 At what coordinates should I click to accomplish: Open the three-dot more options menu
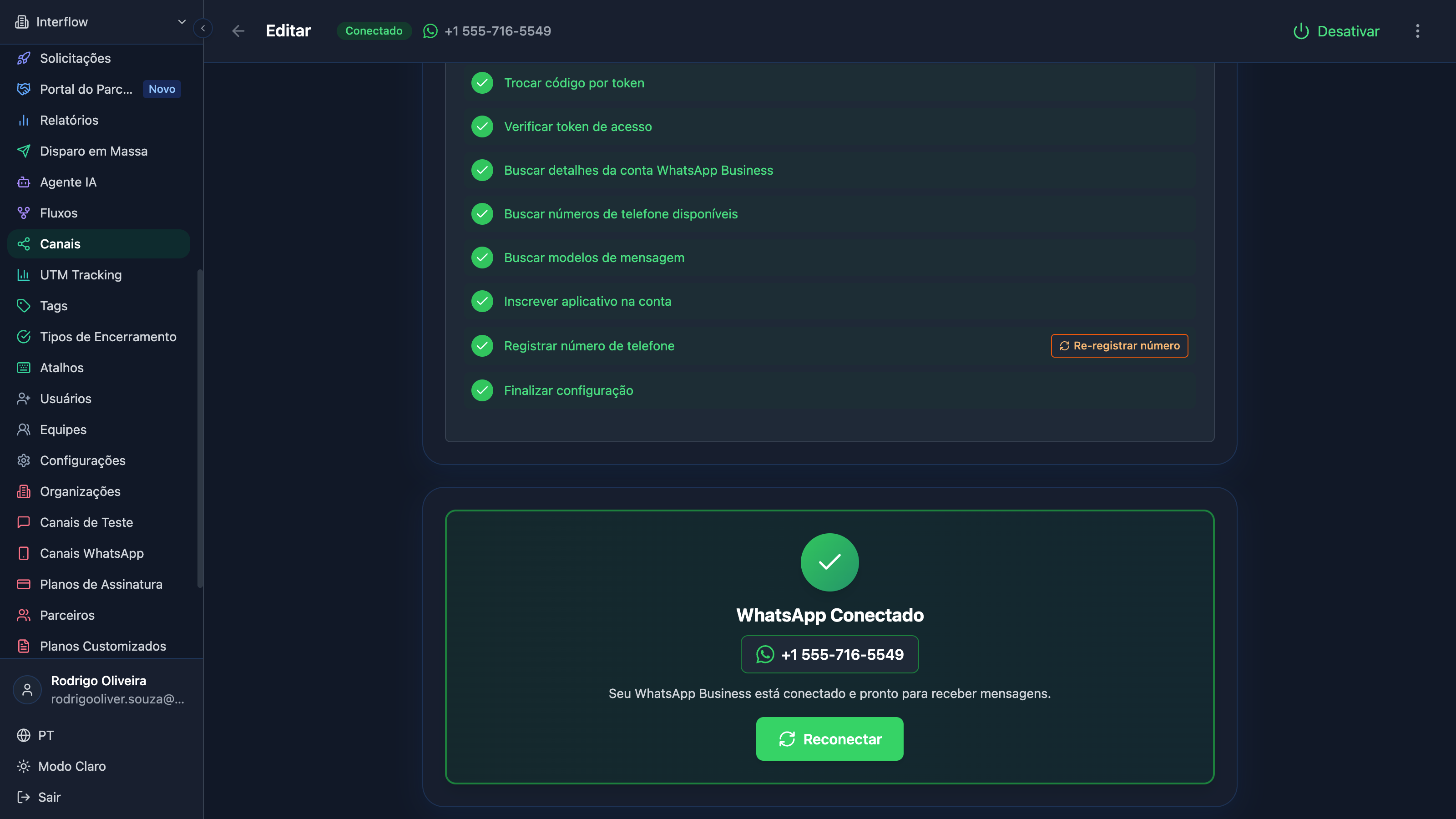click(1418, 31)
